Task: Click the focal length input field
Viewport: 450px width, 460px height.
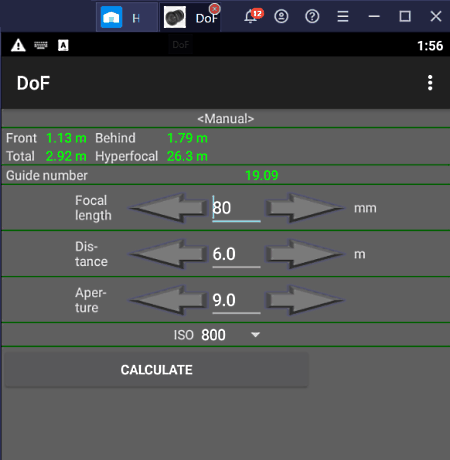Action: pos(236,208)
